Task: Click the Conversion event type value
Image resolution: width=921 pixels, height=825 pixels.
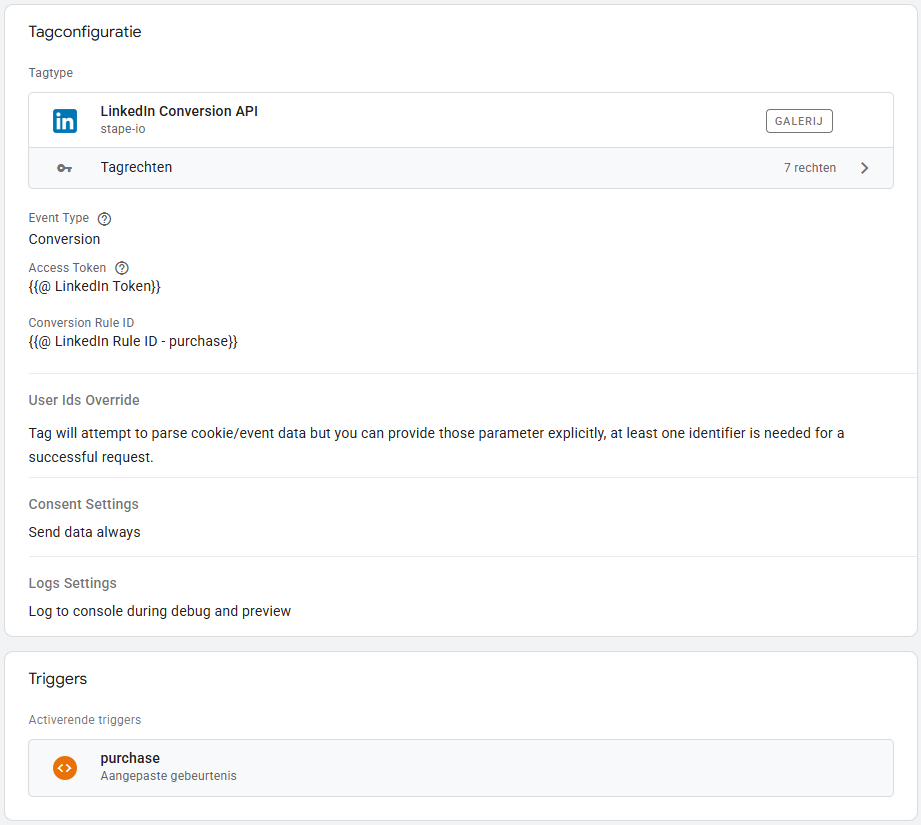Action: [x=64, y=239]
